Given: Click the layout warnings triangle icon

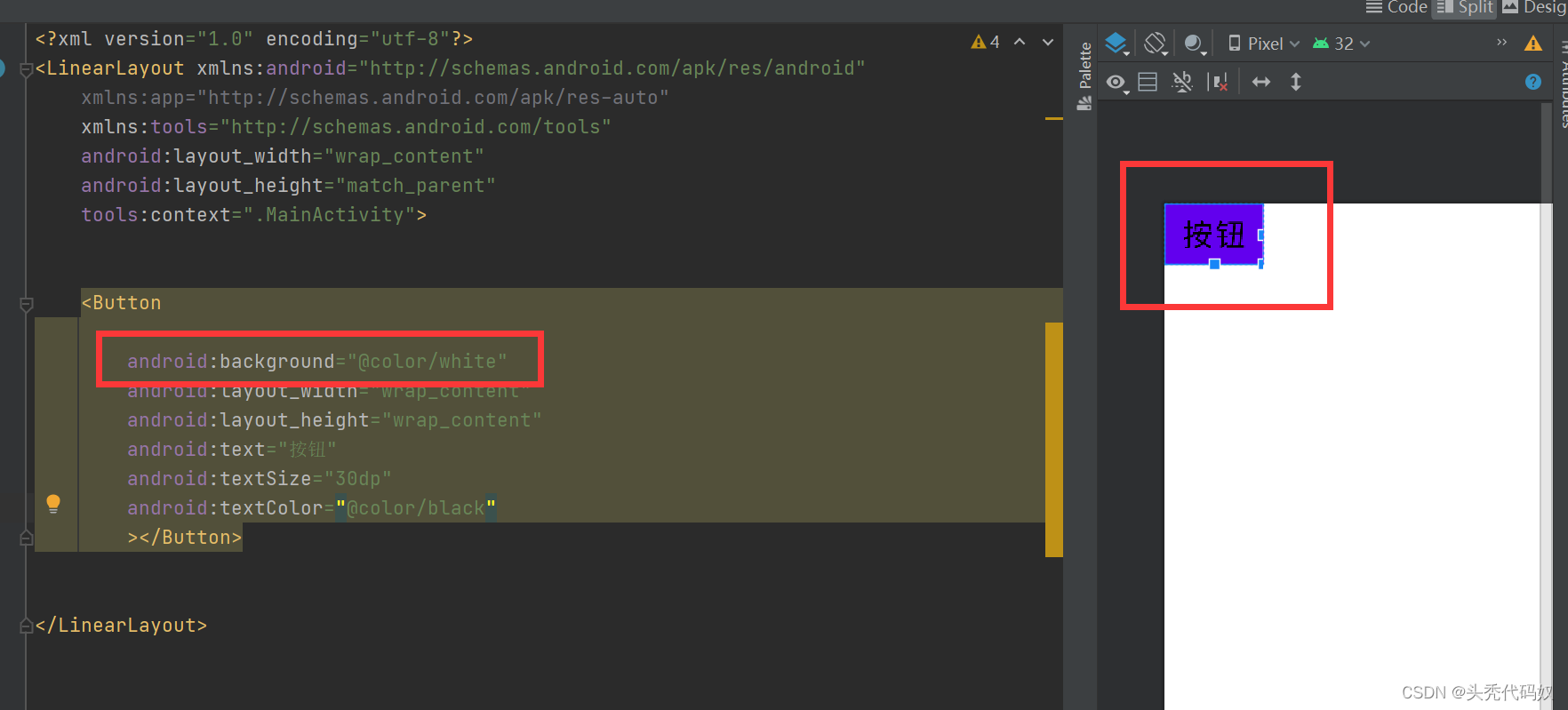Looking at the screenshot, I should tap(1533, 44).
